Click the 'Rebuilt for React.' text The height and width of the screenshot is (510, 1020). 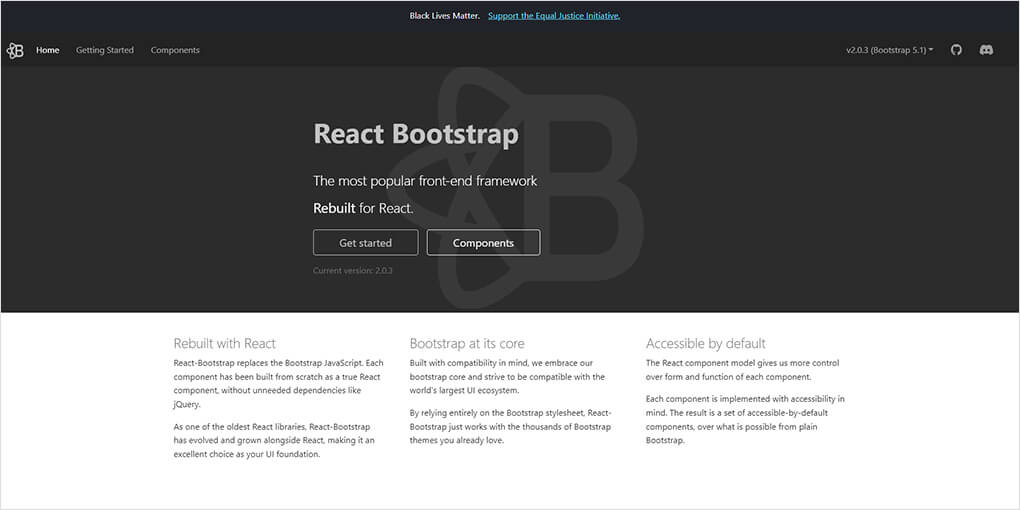coord(363,208)
